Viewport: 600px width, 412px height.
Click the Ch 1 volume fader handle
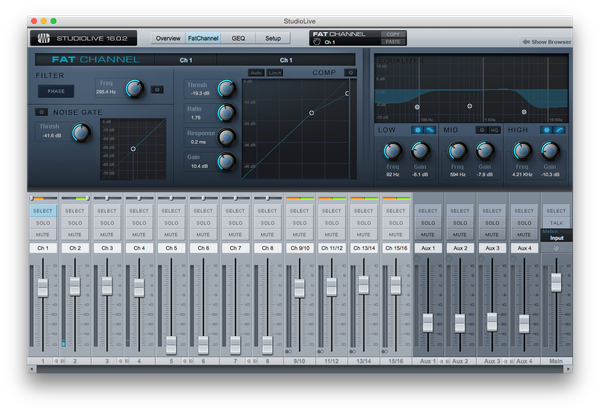click(43, 288)
